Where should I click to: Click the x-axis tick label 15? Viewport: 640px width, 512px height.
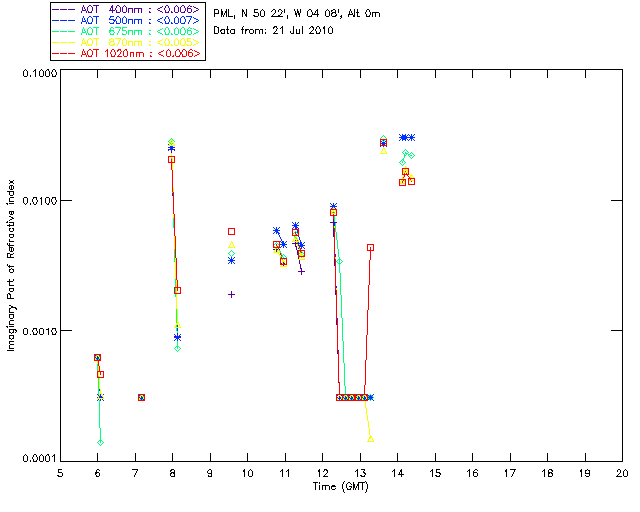pos(435,473)
